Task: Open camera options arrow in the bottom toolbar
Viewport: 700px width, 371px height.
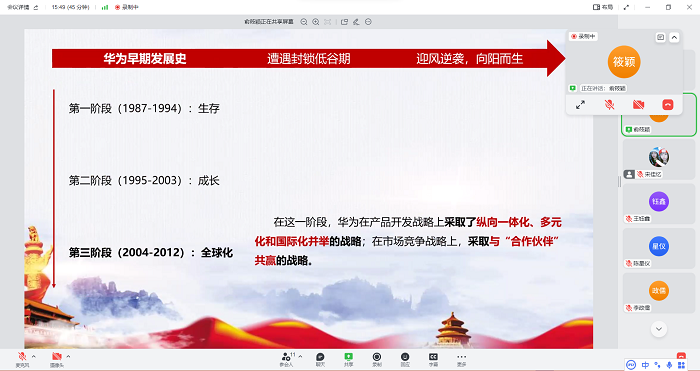Action: click(68, 356)
